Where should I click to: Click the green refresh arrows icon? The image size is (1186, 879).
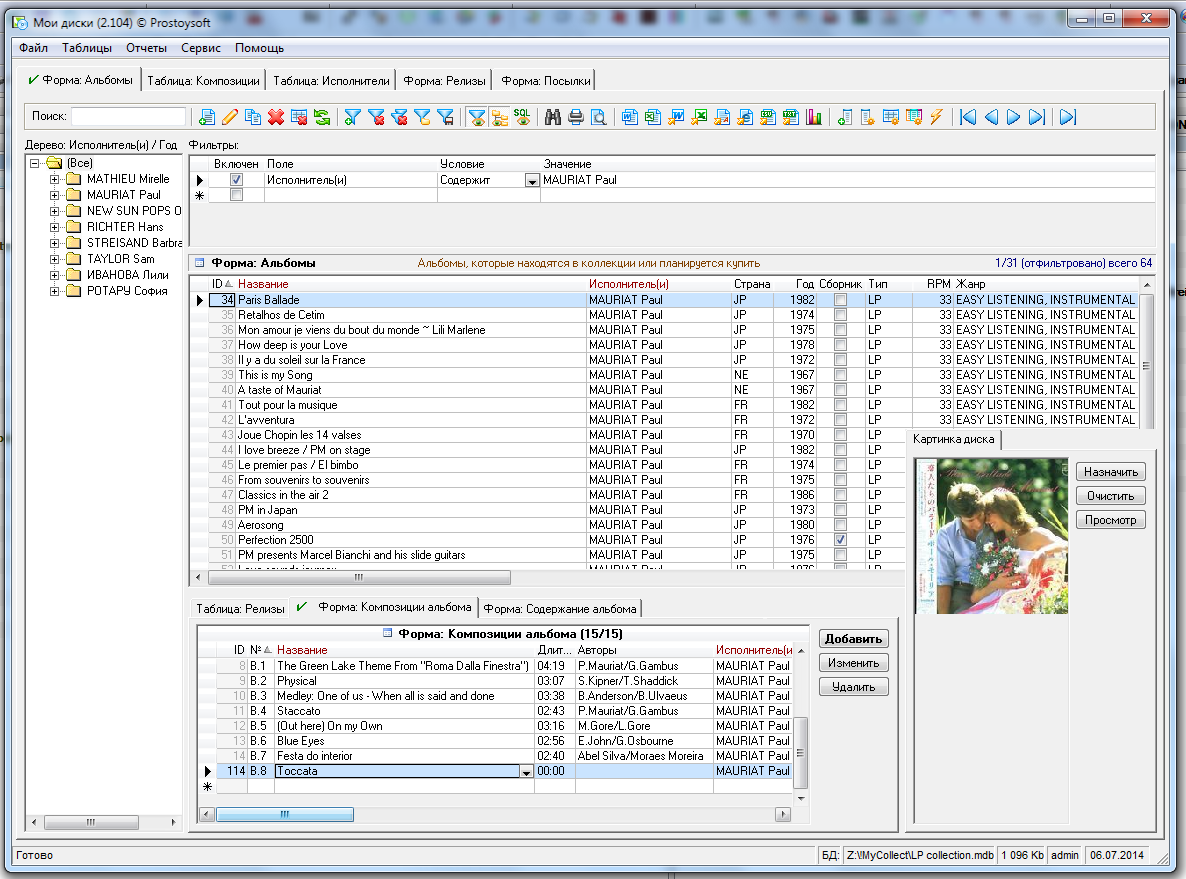pos(321,117)
